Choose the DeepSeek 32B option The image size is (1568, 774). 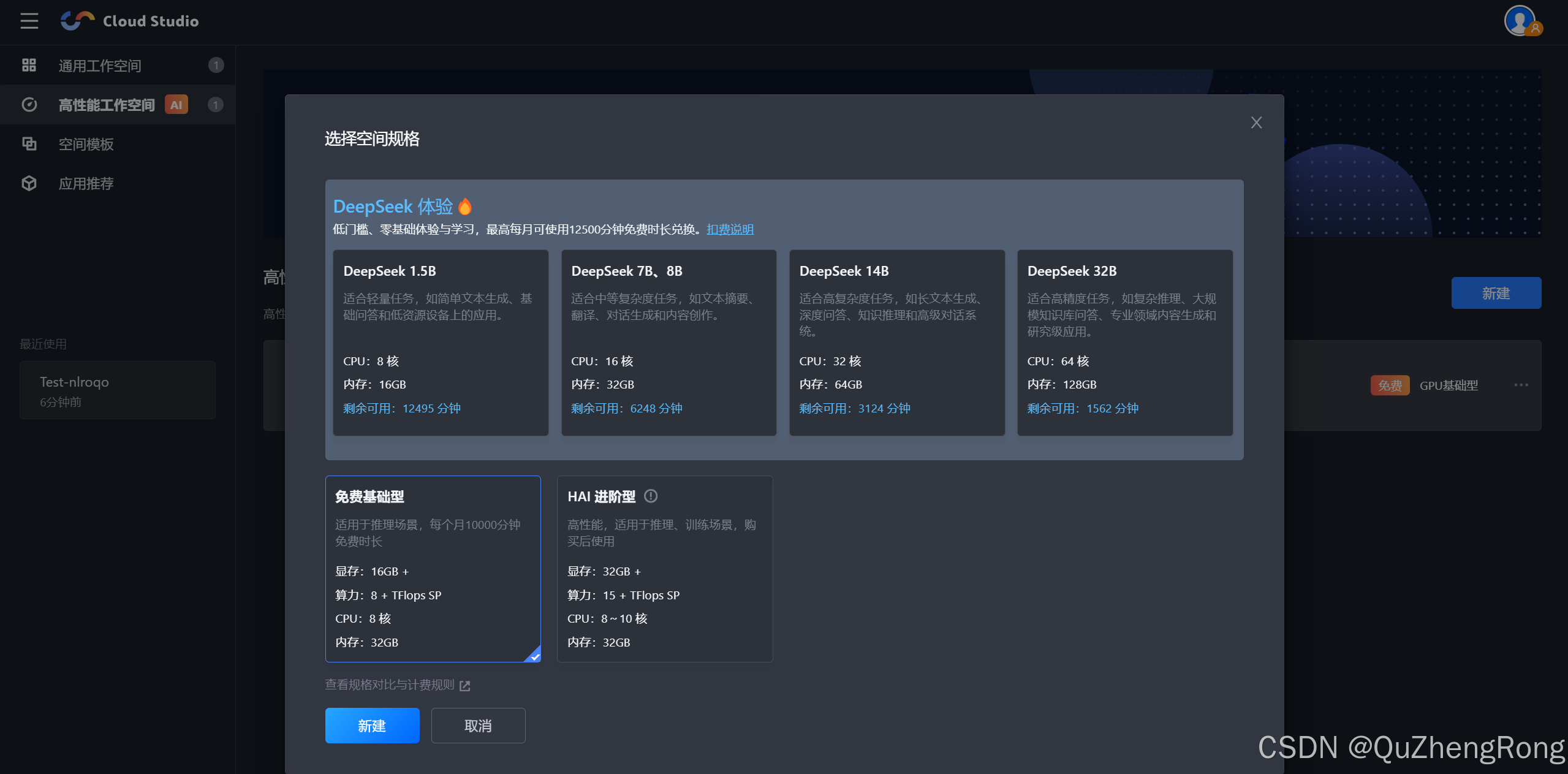[x=1124, y=342]
